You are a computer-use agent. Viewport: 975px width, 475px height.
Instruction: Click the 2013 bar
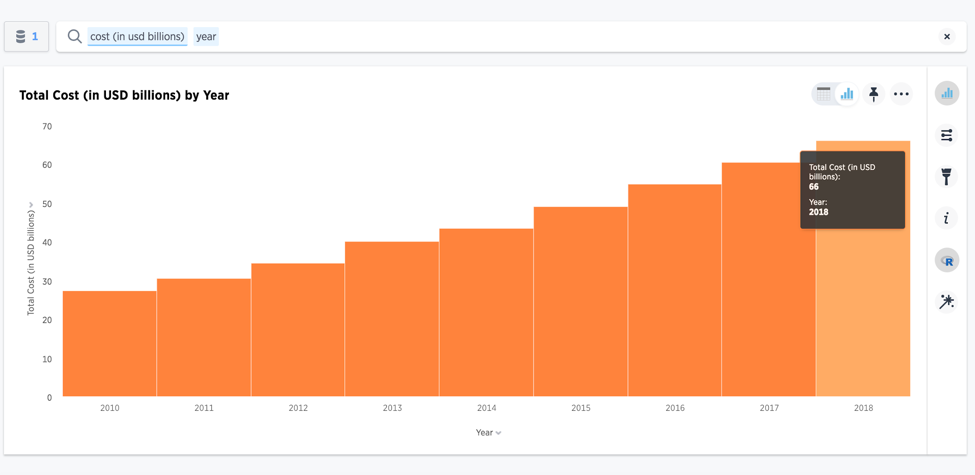[x=392, y=319]
